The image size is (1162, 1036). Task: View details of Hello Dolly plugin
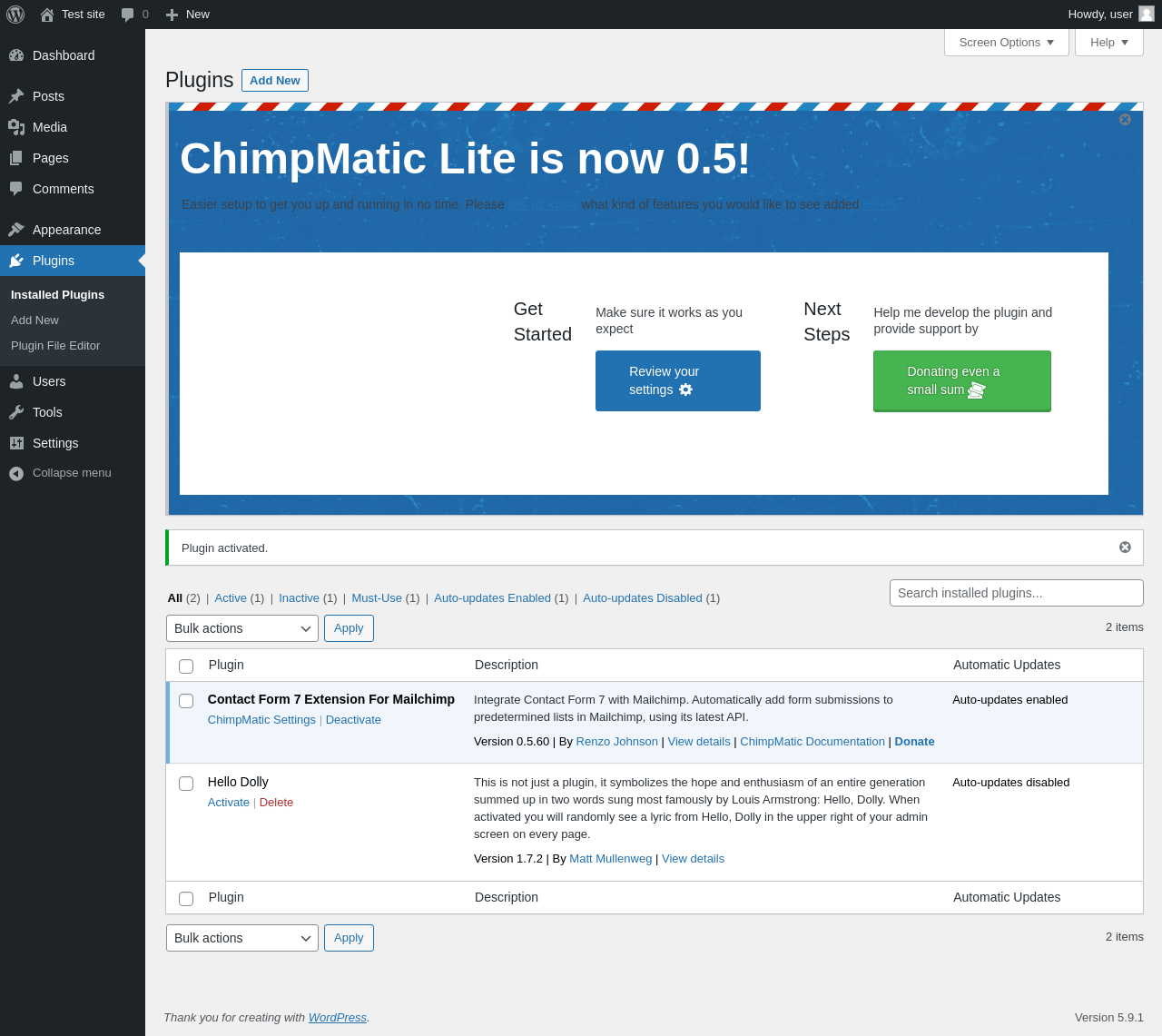693,859
